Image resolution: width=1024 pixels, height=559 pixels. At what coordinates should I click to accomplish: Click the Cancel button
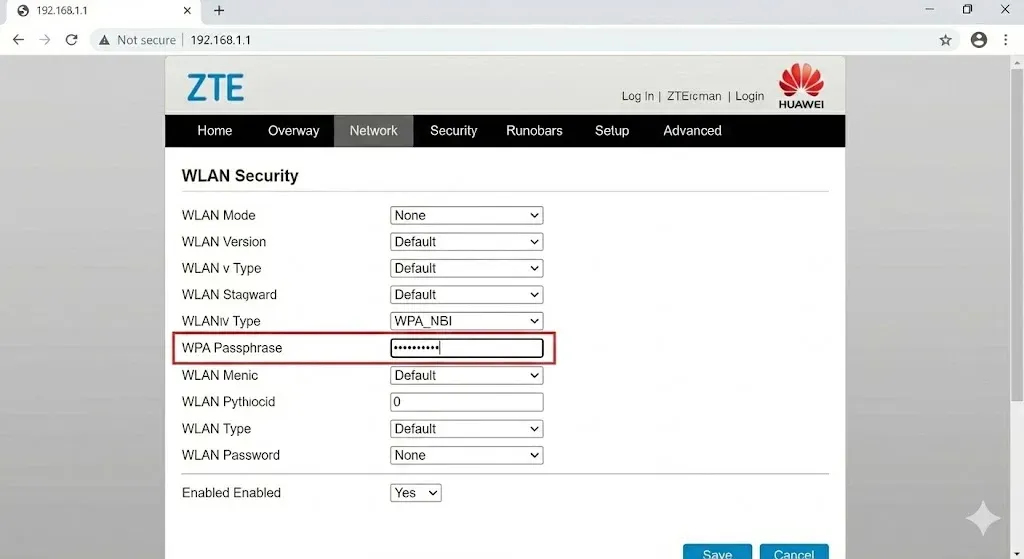(794, 552)
